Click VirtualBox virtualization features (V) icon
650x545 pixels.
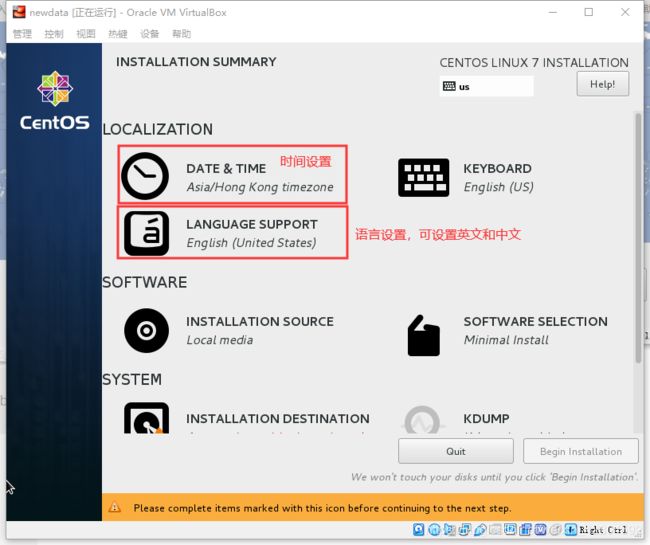coord(541,530)
